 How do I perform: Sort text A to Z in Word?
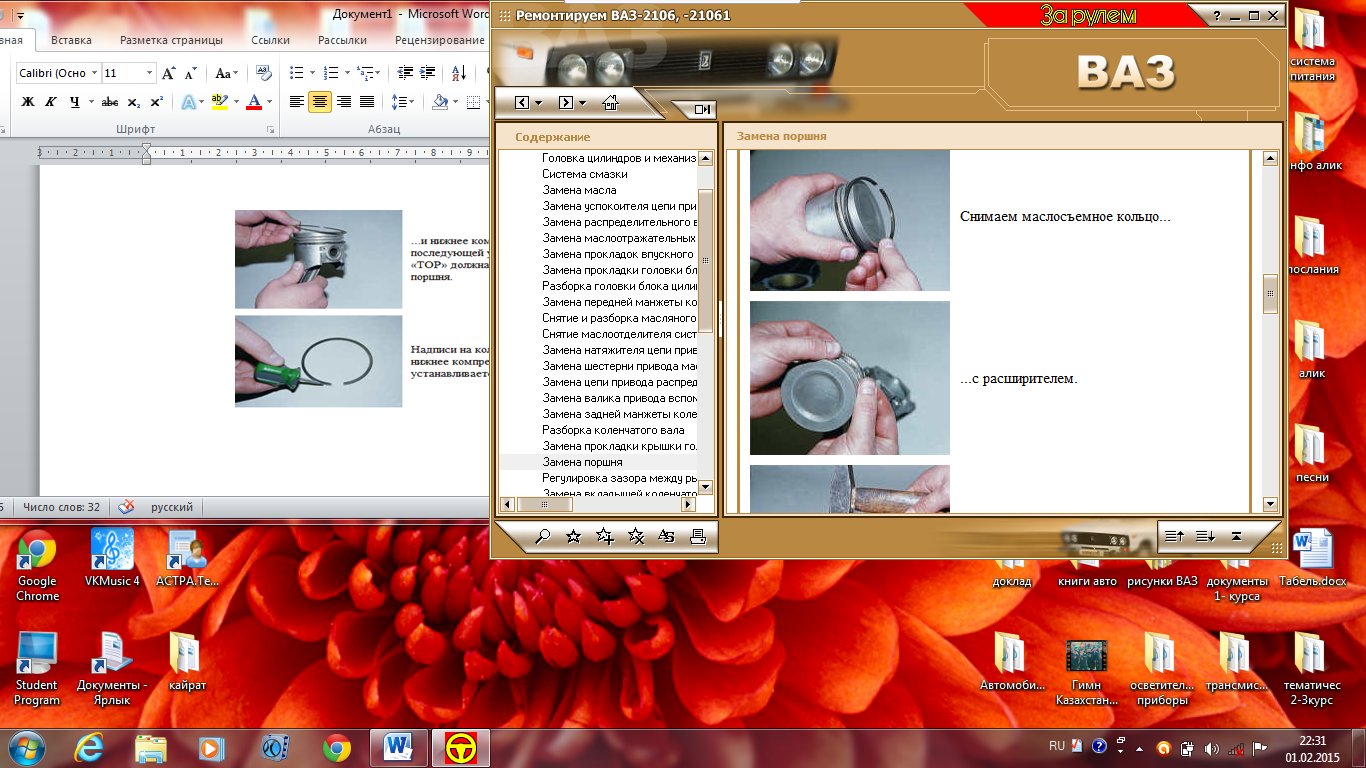458,73
